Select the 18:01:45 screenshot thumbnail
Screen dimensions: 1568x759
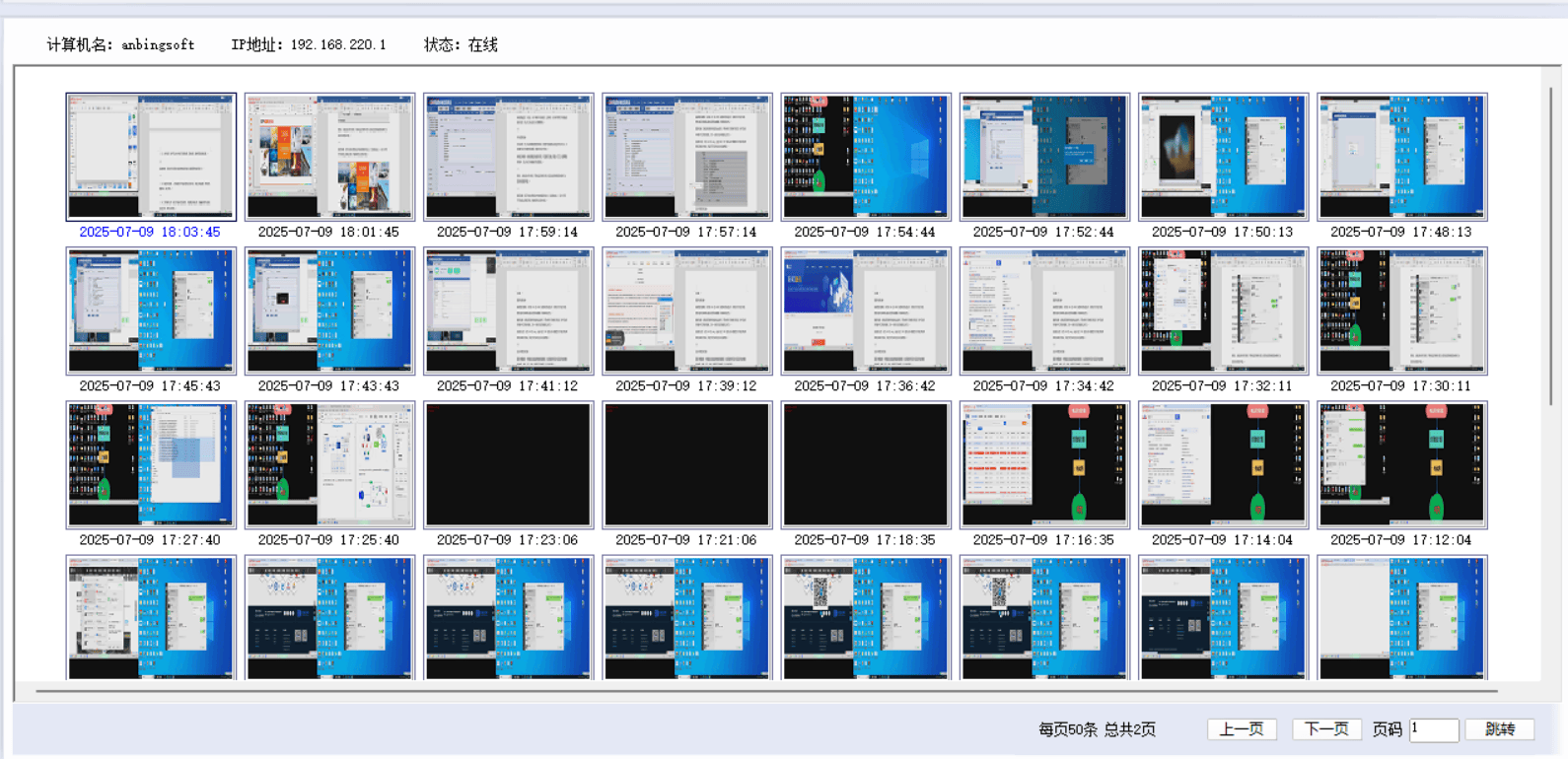[x=329, y=157]
